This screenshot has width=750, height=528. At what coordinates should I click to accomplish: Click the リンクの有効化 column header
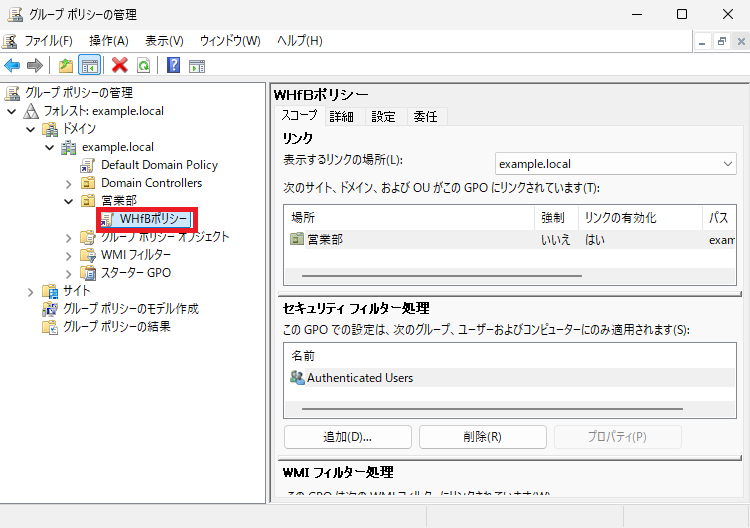[640, 218]
